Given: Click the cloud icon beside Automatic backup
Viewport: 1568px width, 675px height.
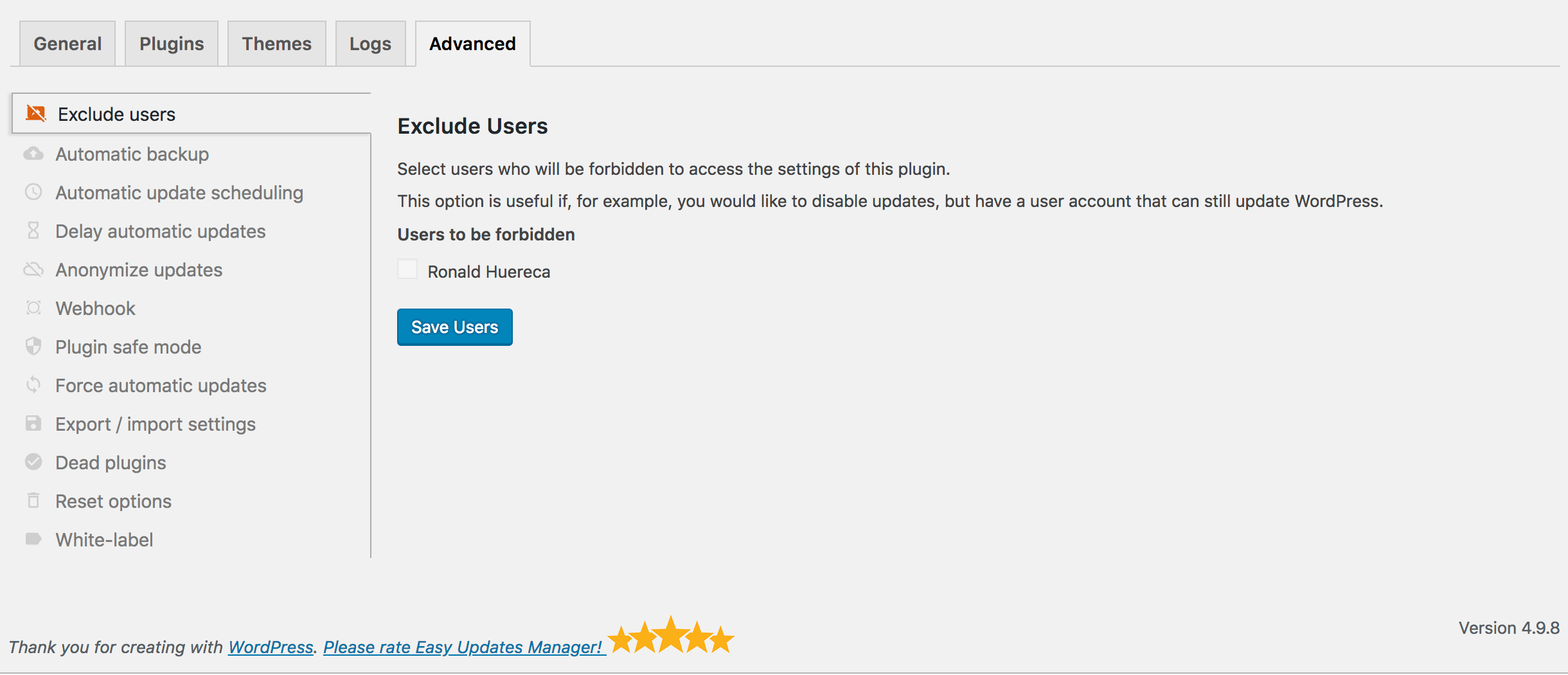Looking at the screenshot, I should 33,153.
